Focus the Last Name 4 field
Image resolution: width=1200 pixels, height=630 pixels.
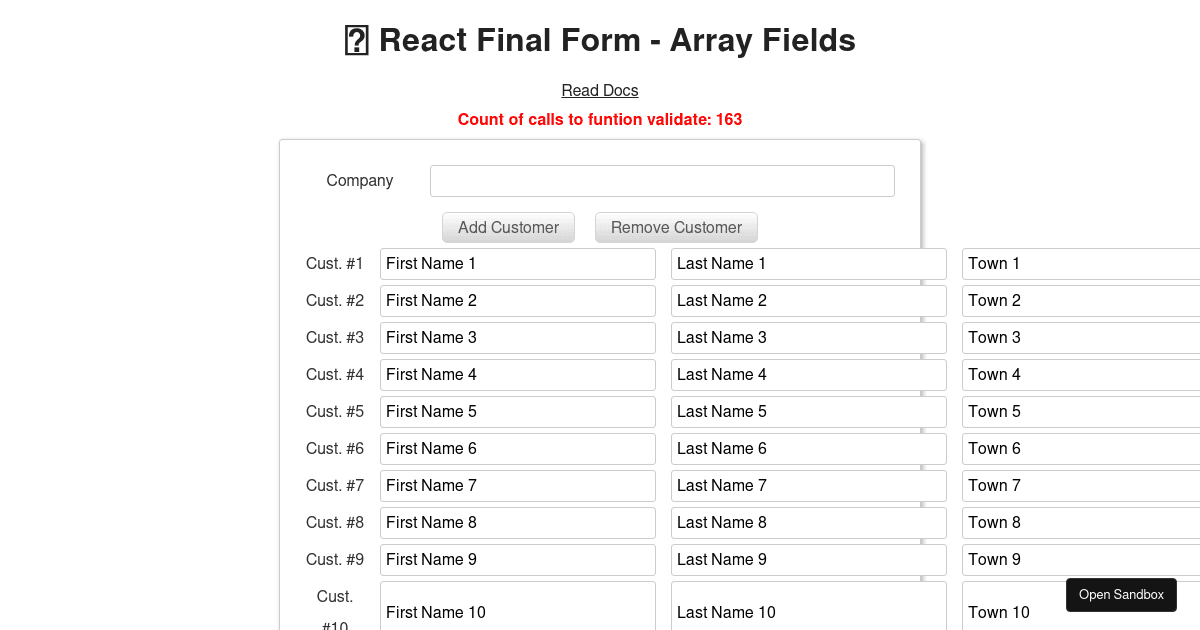(x=809, y=375)
